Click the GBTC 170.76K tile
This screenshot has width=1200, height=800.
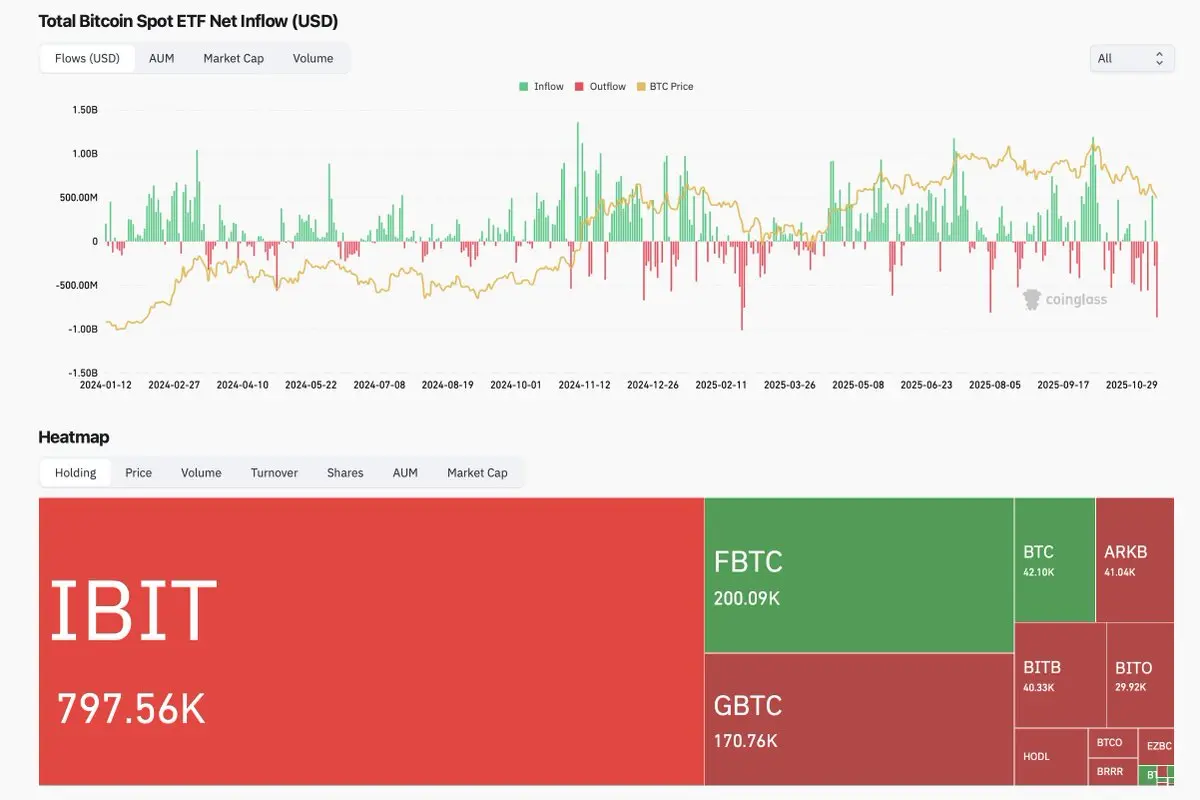(859, 719)
